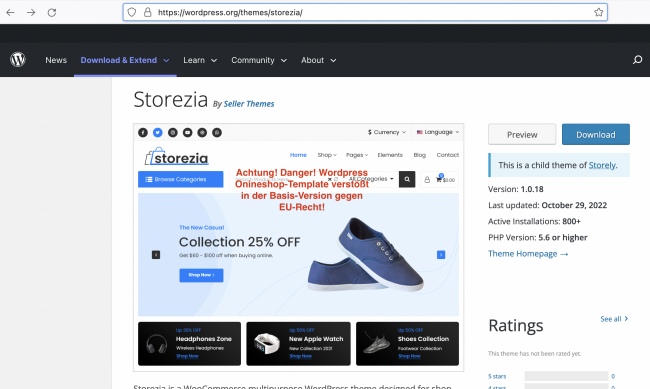Expand the Download & Extend chevron

tap(166, 61)
